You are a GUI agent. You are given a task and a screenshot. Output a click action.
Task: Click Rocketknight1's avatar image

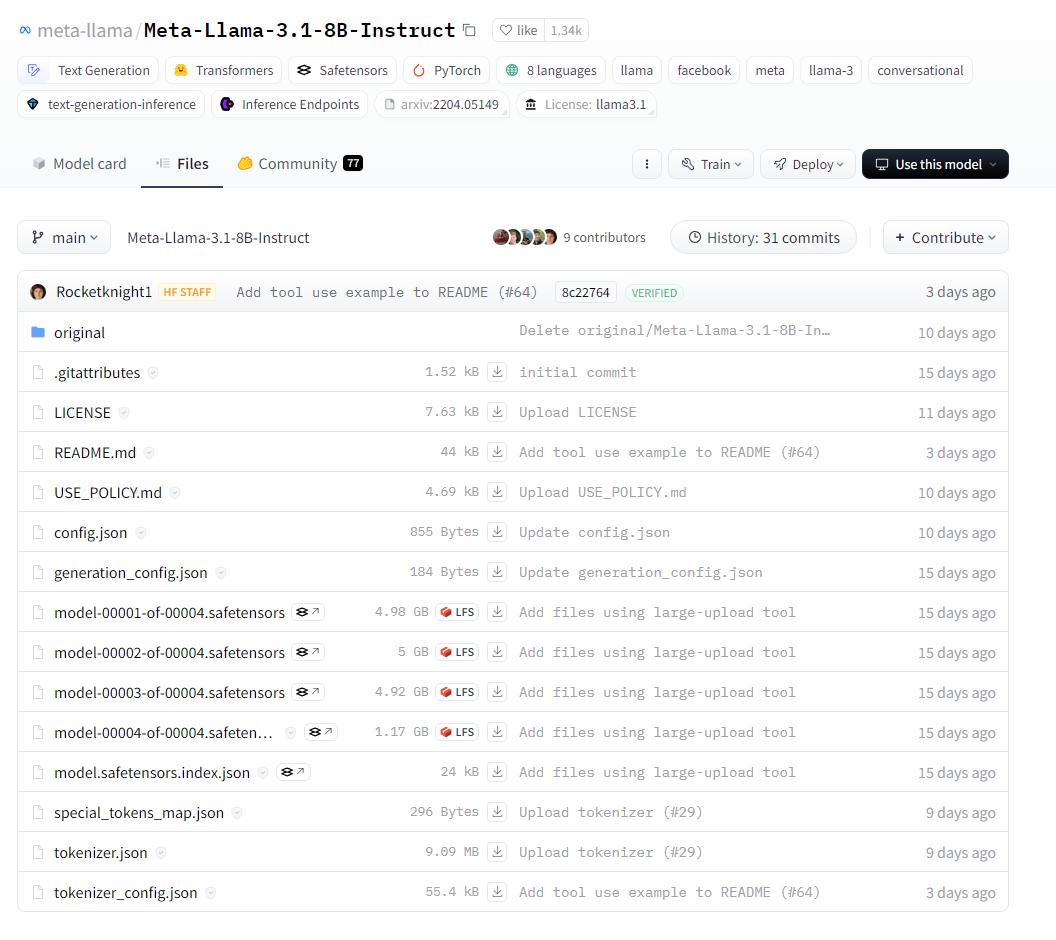click(38, 292)
